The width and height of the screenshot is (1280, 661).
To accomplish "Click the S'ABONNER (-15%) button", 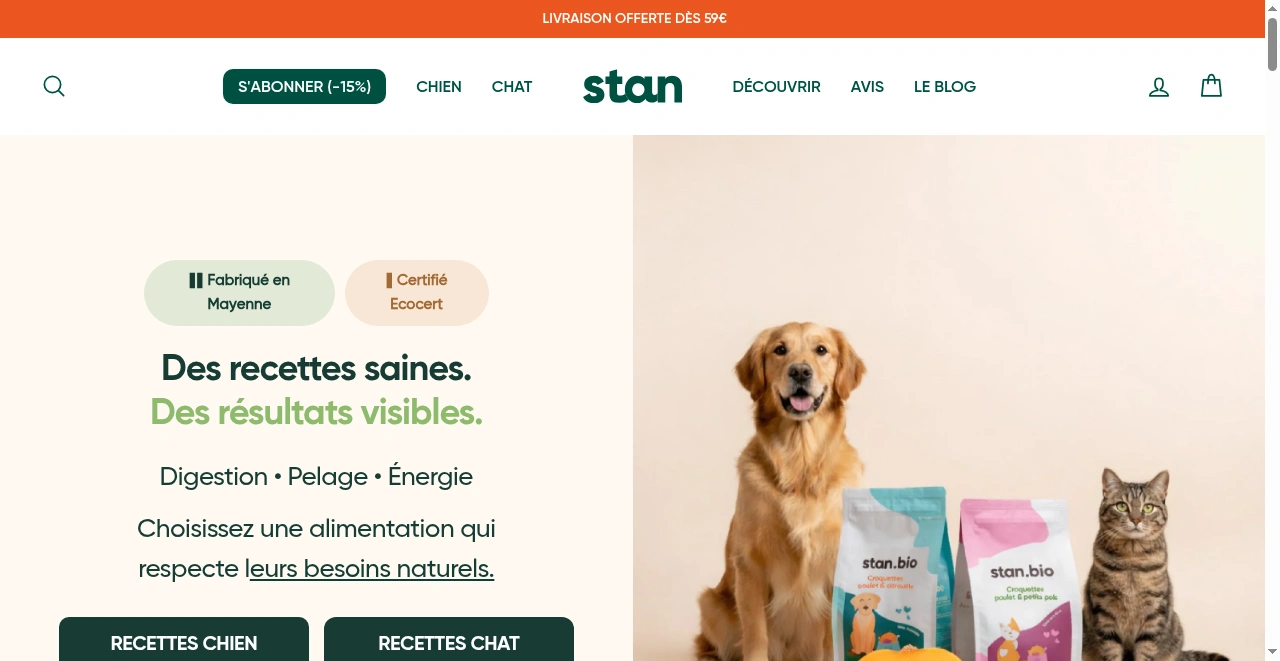I will [x=304, y=87].
